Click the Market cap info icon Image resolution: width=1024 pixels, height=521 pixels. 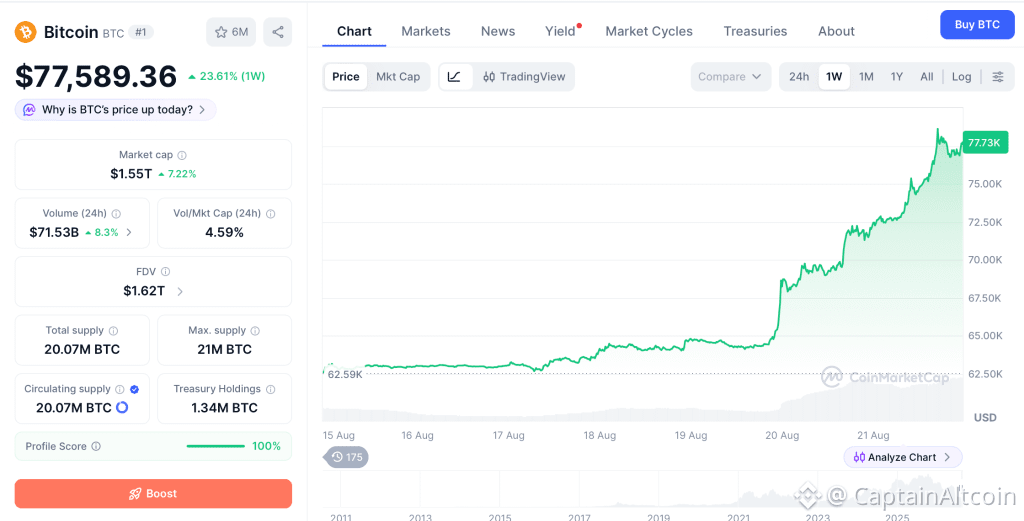pyautogui.click(x=182, y=155)
